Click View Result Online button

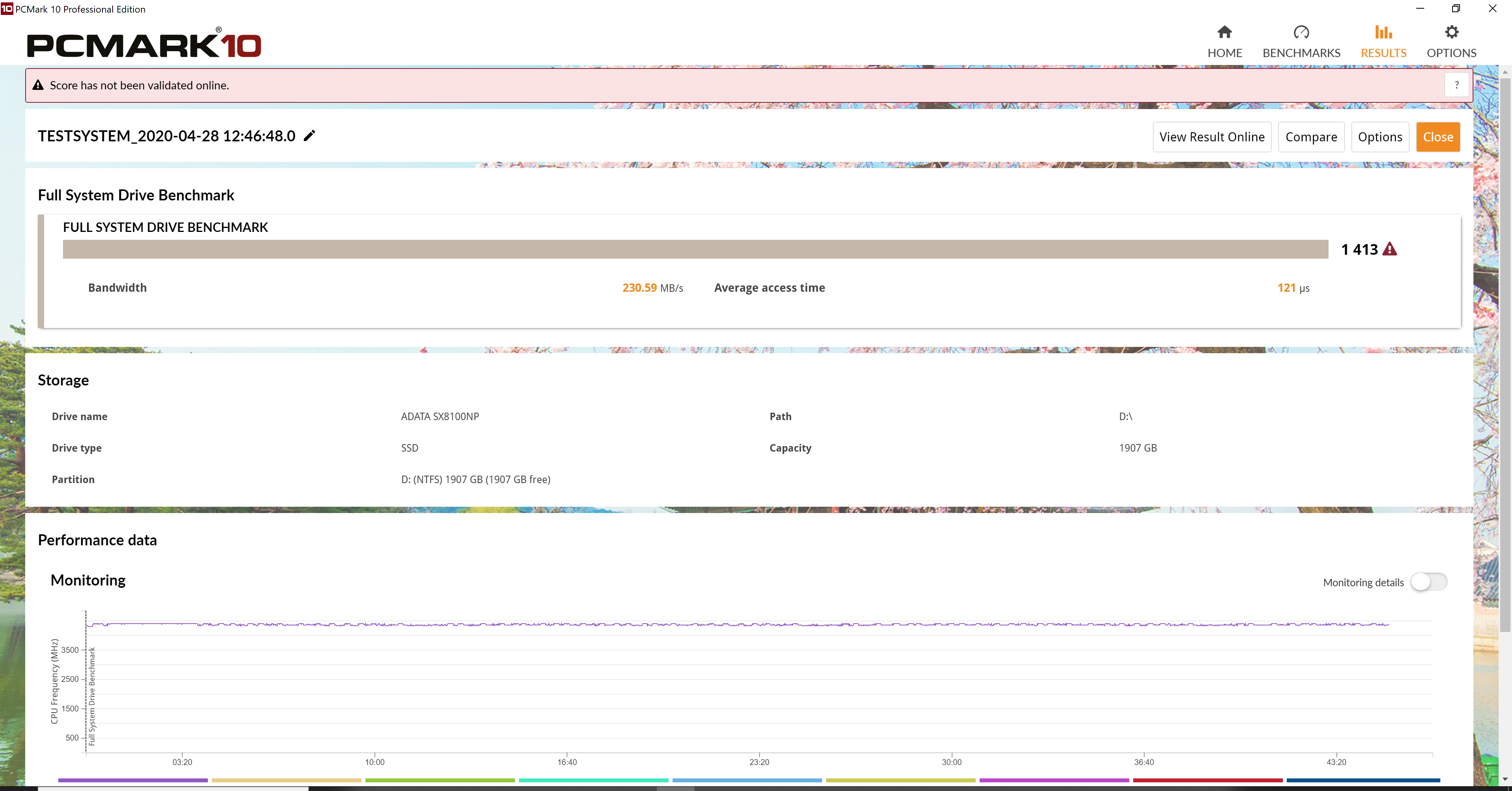coord(1212,137)
